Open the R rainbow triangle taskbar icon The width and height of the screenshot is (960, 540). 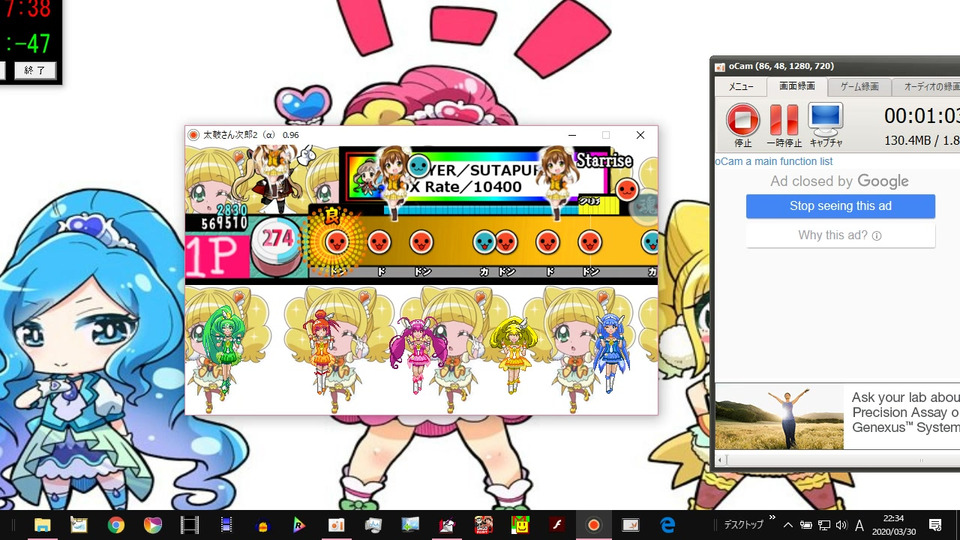pos(299,525)
